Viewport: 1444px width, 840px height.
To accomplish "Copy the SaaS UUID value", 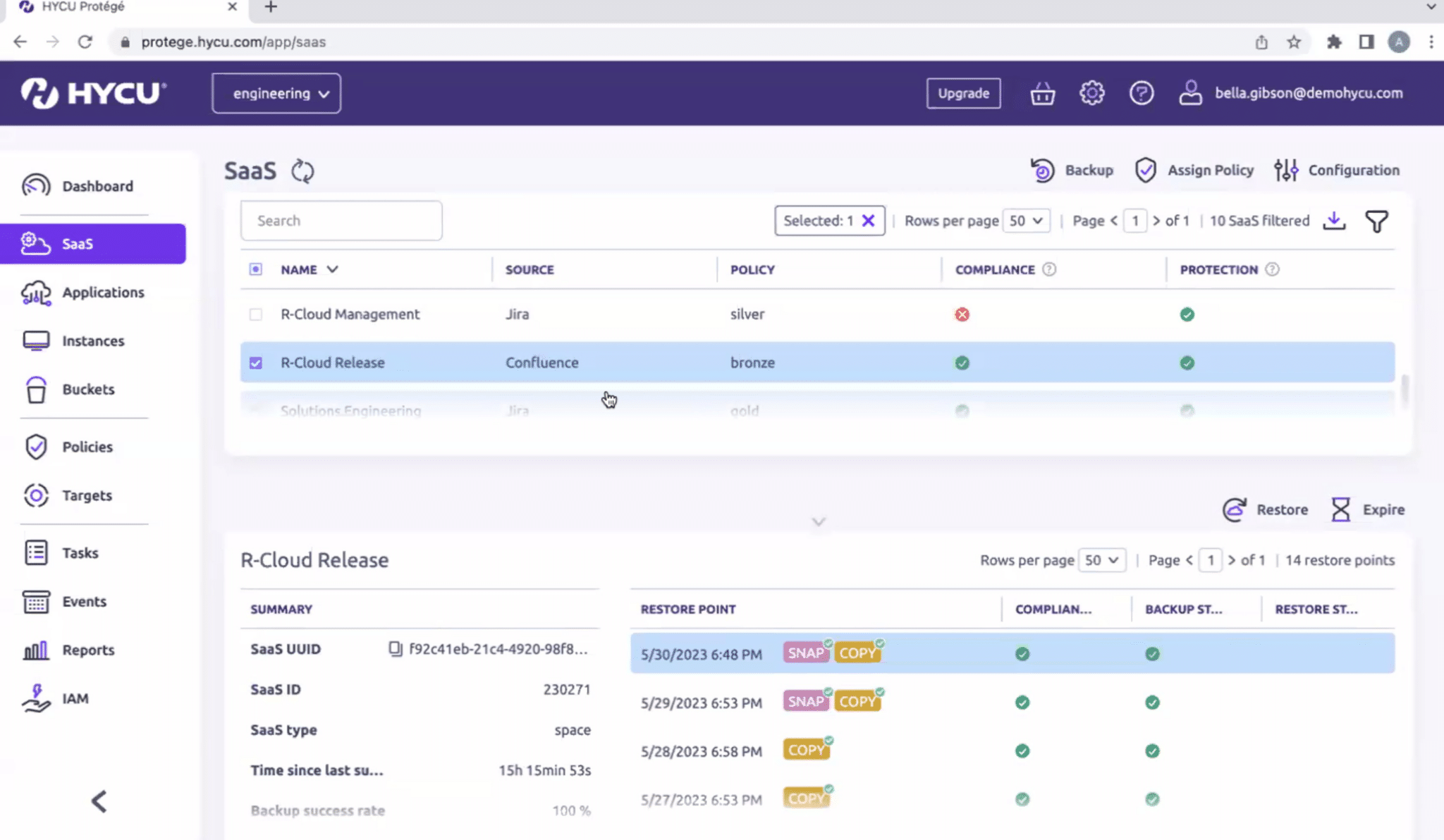I will tap(396, 648).
